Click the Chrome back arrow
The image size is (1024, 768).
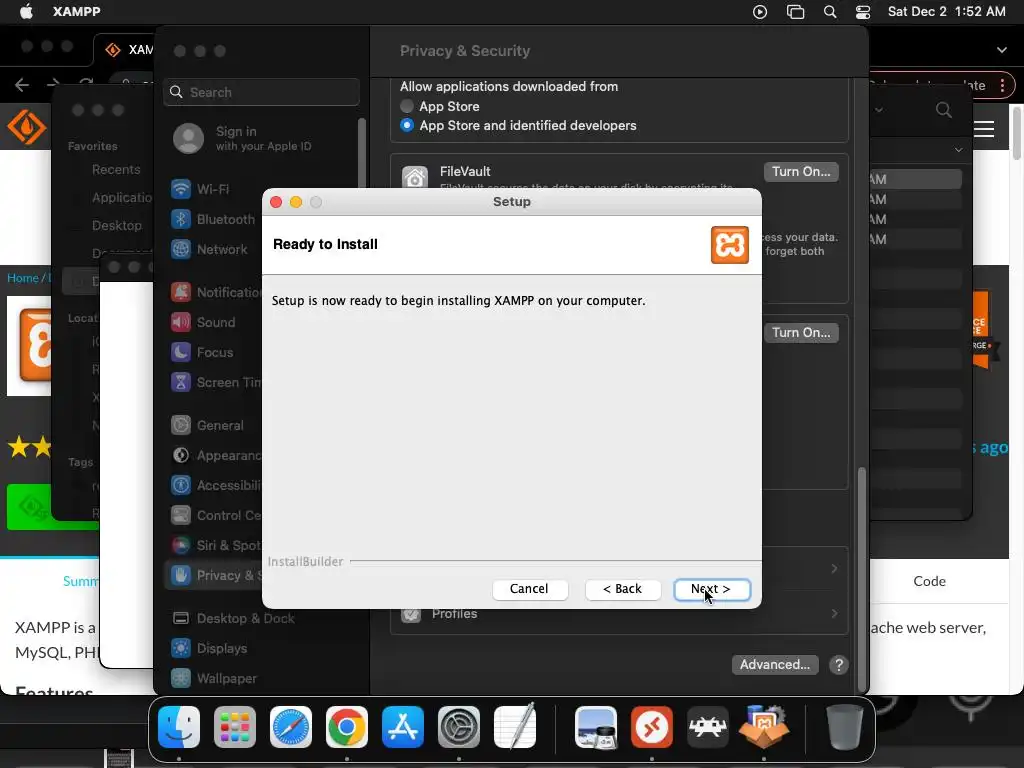pos(22,85)
